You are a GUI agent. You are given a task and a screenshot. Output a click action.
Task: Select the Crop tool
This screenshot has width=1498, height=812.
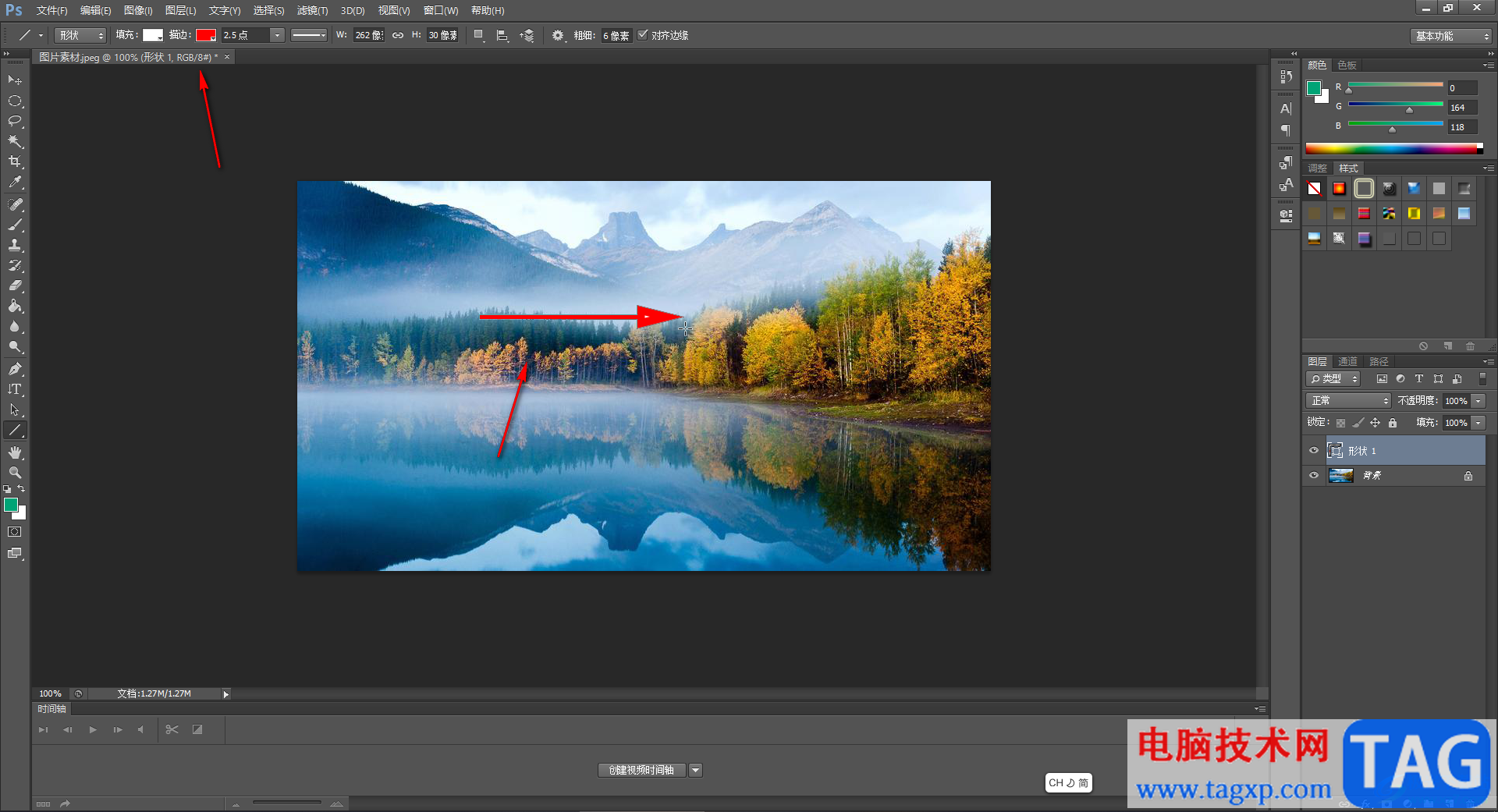(15, 161)
